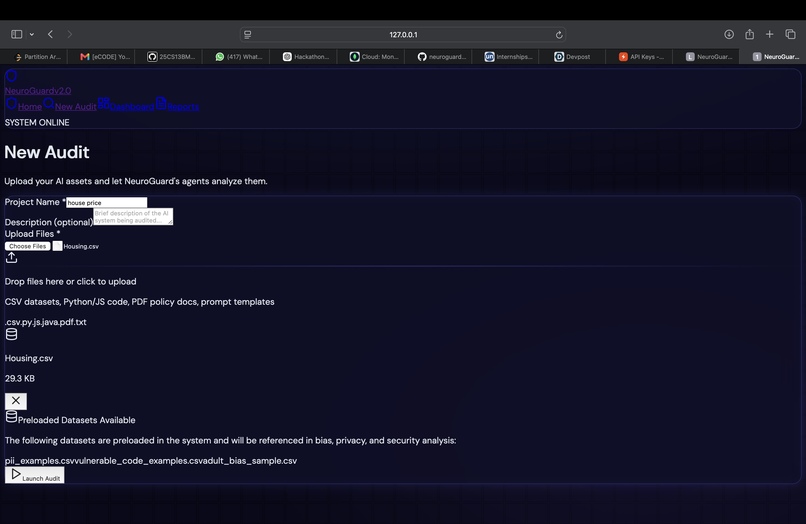Switch to the Devpost tab
806x524 pixels.
tap(573, 57)
